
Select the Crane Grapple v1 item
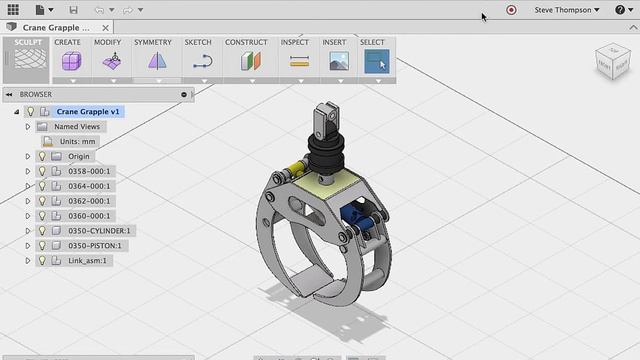pos(88,111)
